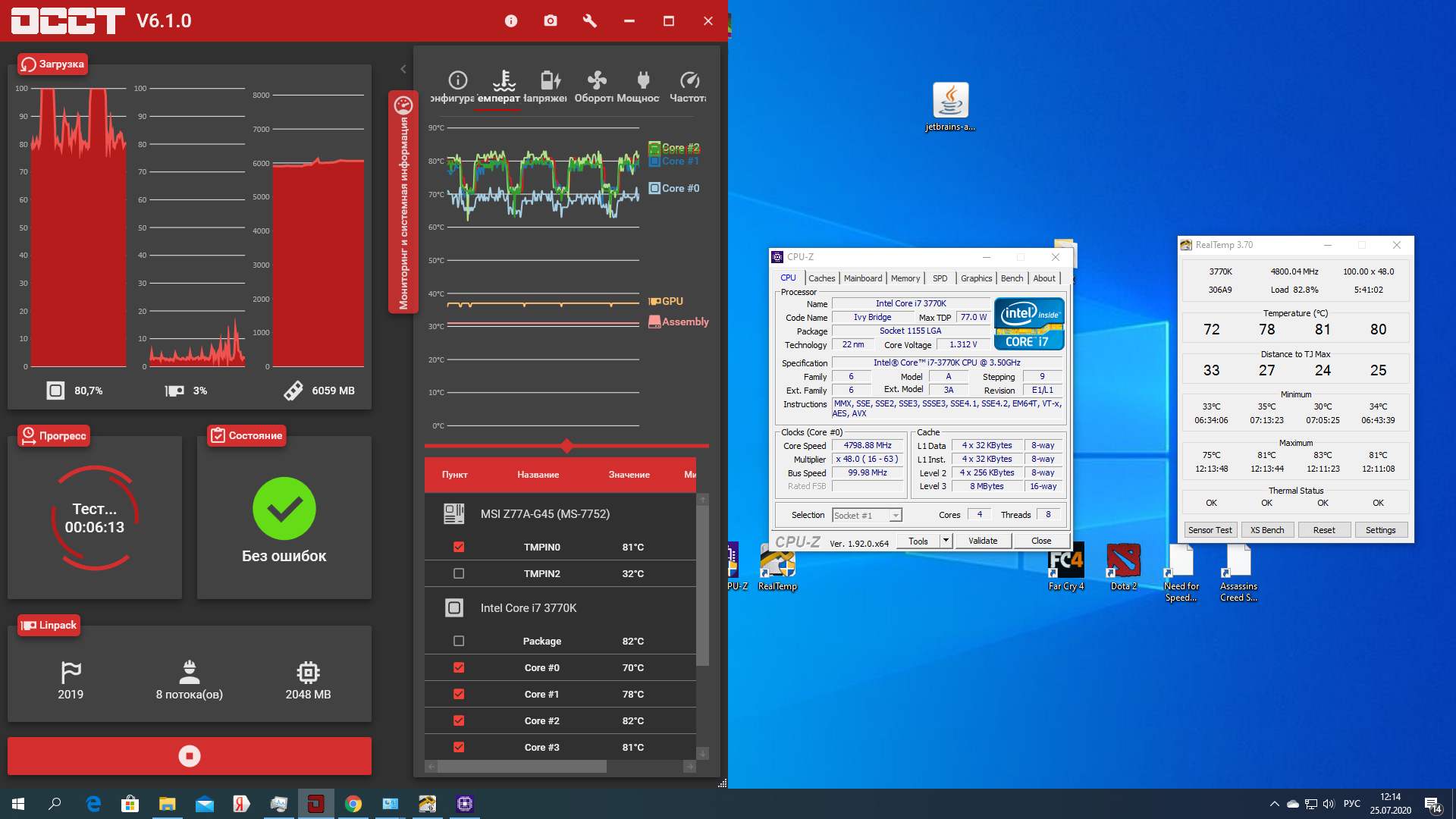Image resolution: width=1456 pixels, height=819 pixels.
Task: Switch to the CPU-Z Memory tab
Action: click(905, 278)
